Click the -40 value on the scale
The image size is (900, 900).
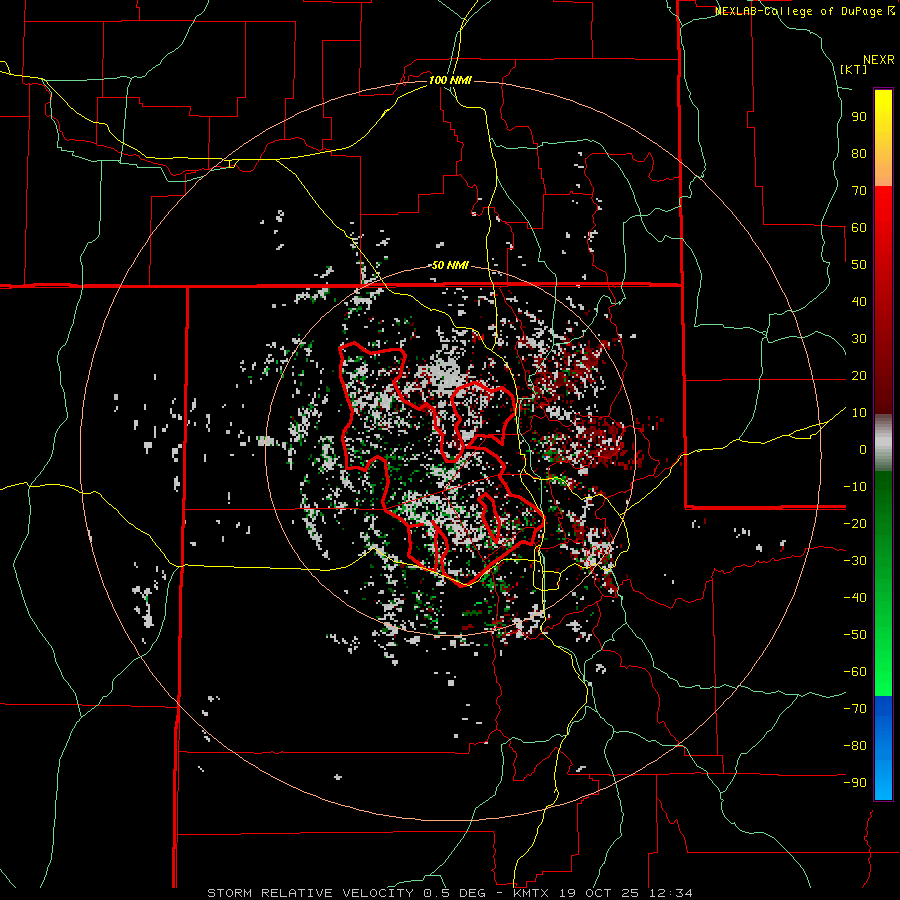coord(855,598)
